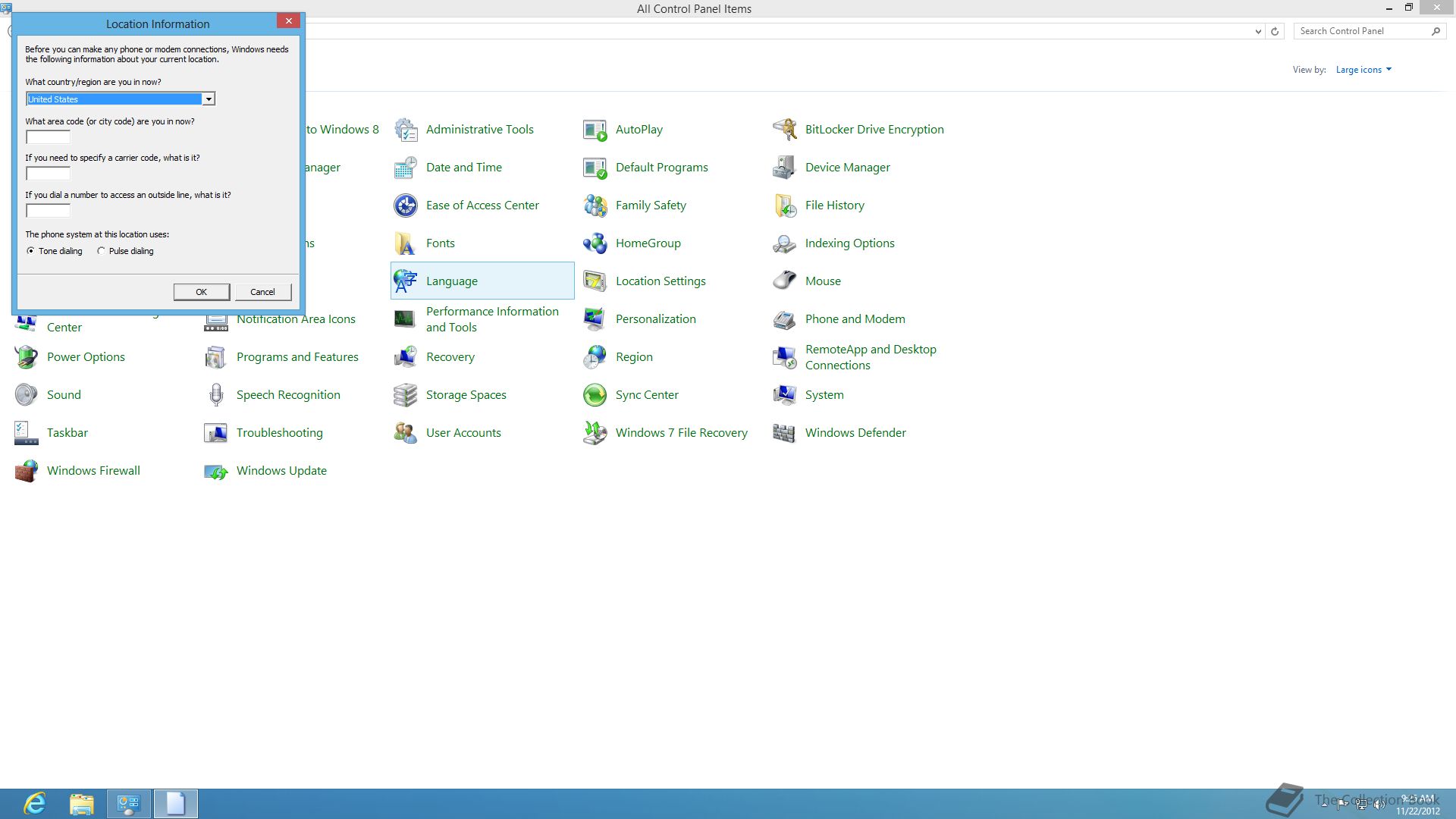
Task: Open the Indexing Options icon
Action: pyautogui.click(x=785, y=243)
